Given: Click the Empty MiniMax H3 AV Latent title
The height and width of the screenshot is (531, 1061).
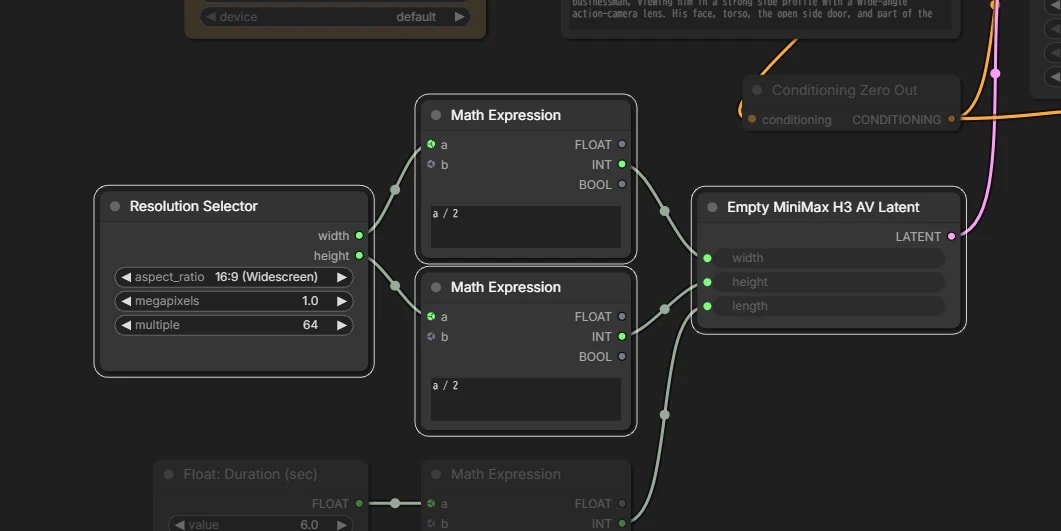Looking at the screenshot, I should (823, 207).
